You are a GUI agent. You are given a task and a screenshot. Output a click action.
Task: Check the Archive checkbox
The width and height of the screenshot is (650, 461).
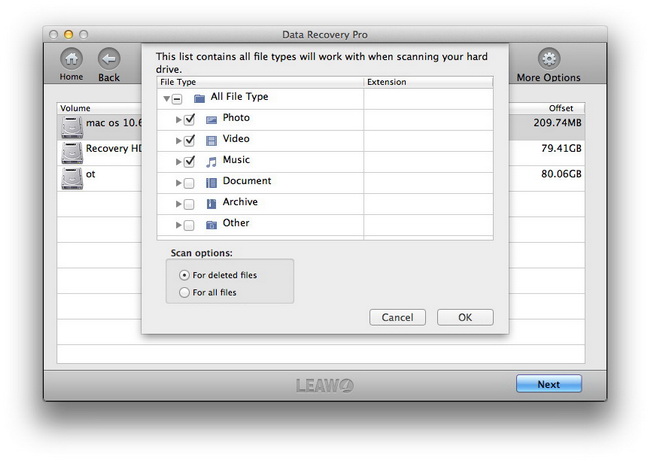pos(189,204)
